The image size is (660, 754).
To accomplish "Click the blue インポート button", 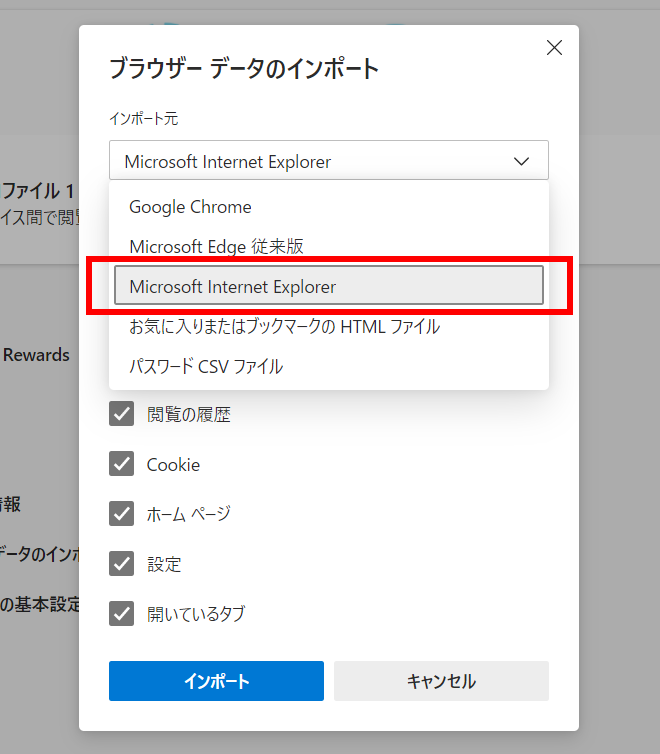I will (x=216, y=681).
